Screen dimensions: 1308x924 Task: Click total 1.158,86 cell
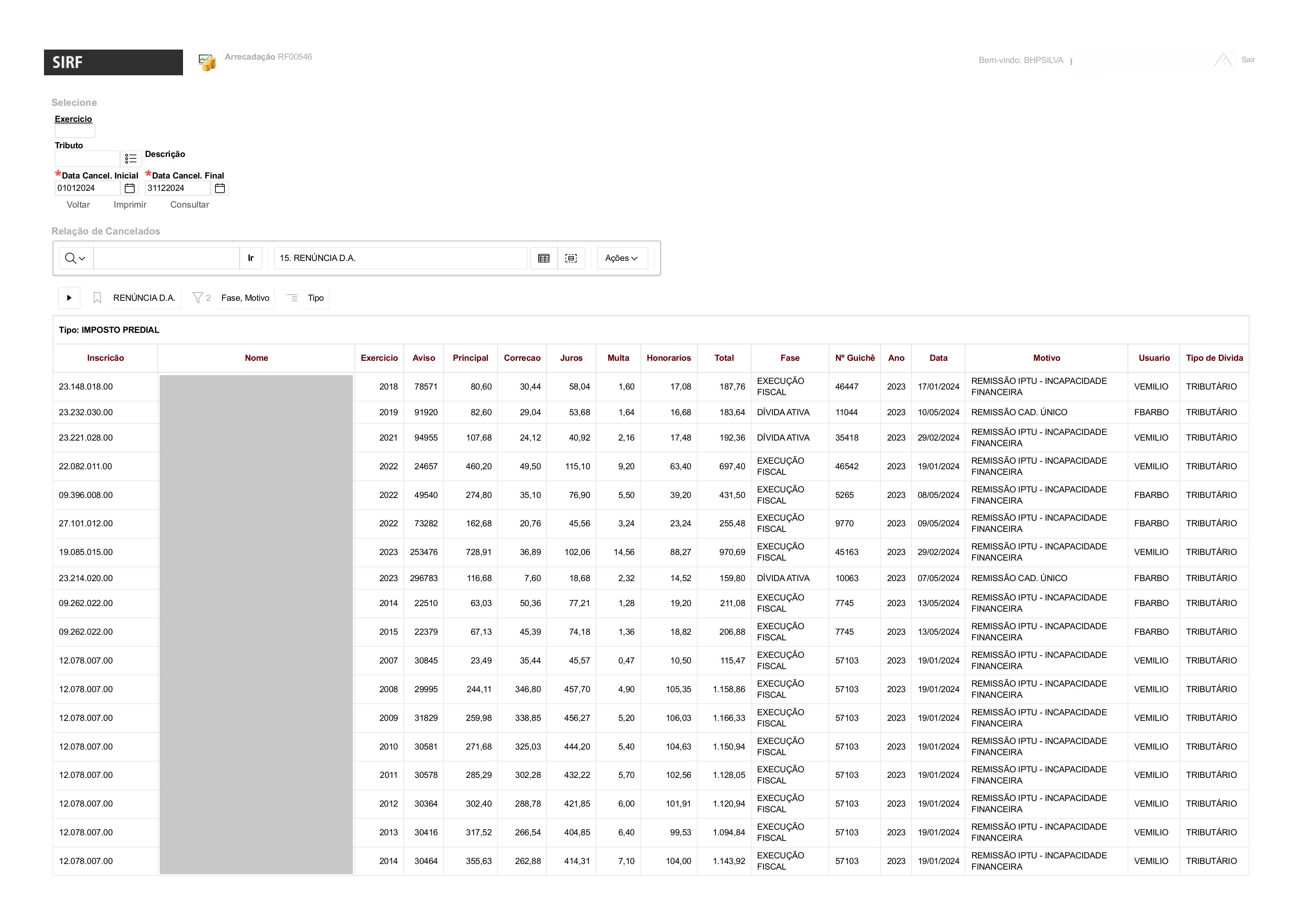pyautogui.click(x=724, y=689)
